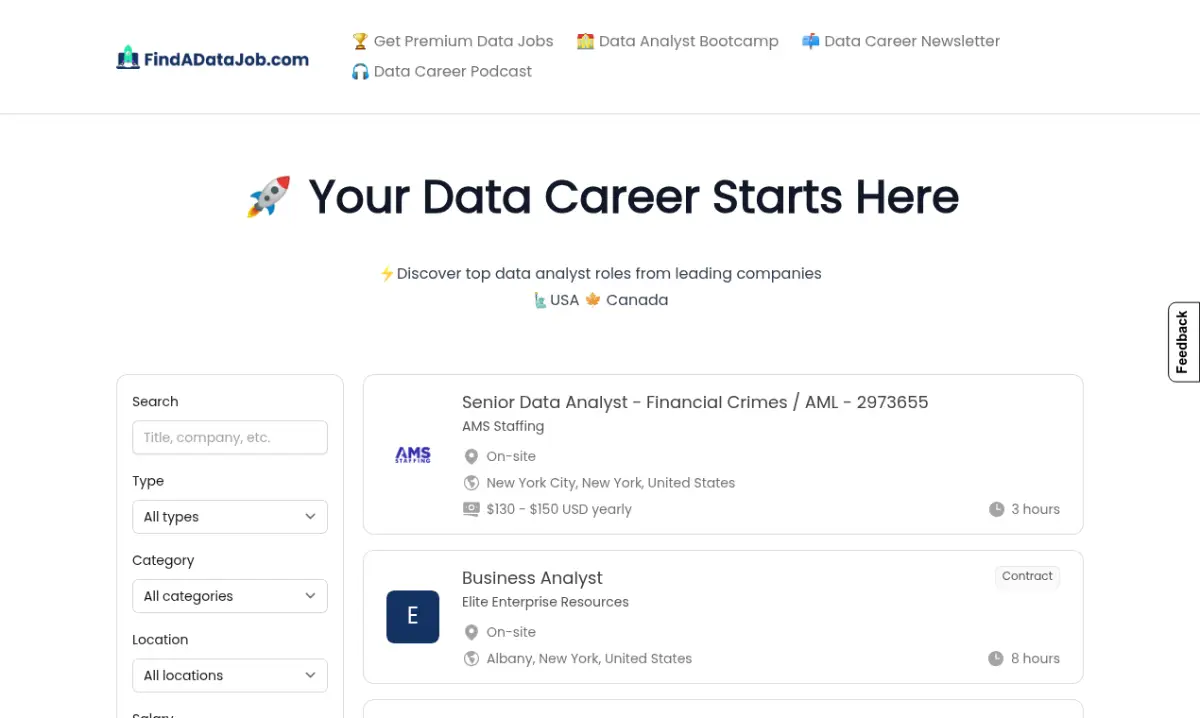Select the Senior Data Analyst - Financial Crimes job

695,402
